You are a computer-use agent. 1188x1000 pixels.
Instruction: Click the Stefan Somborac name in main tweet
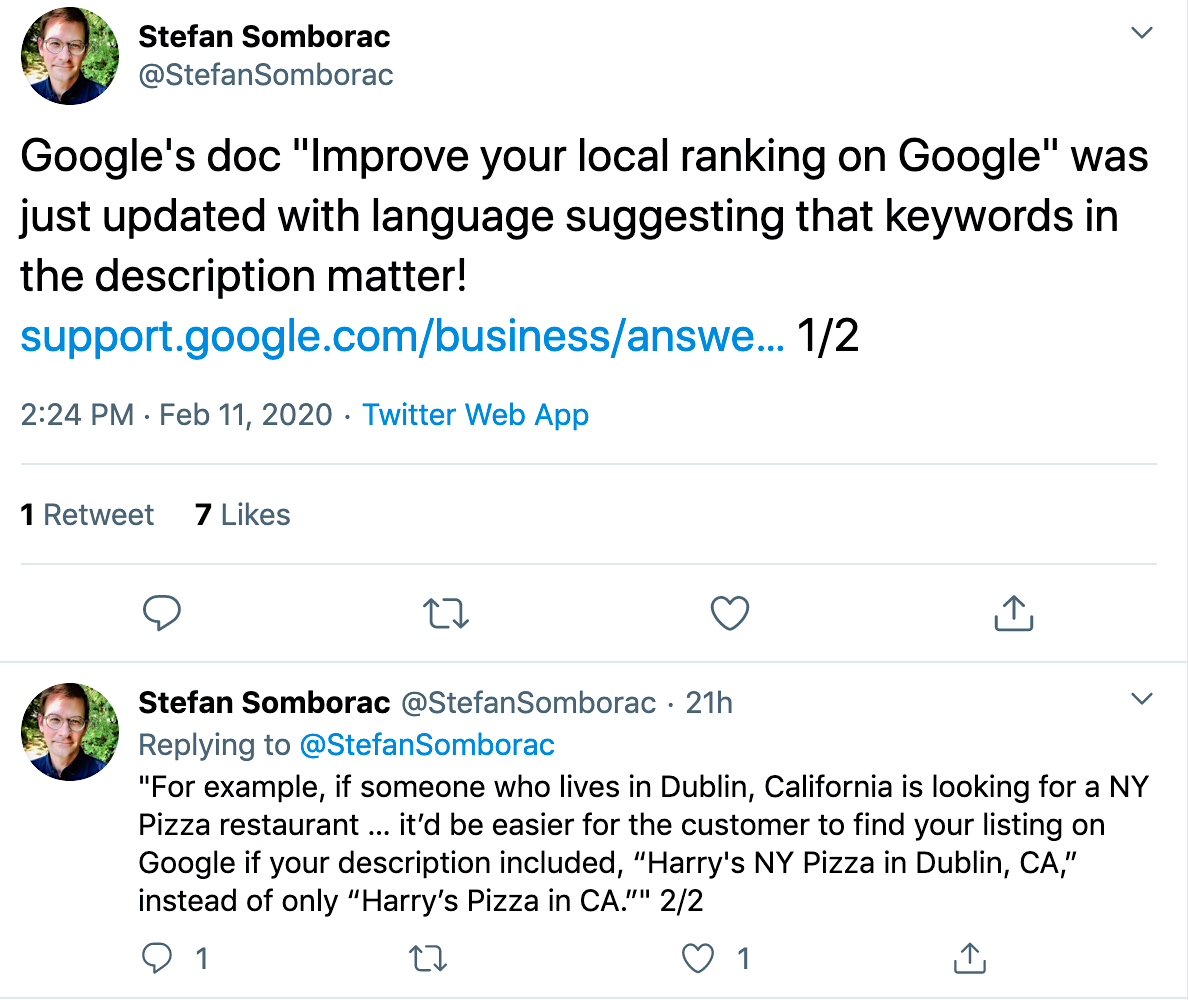pos(264,36)
